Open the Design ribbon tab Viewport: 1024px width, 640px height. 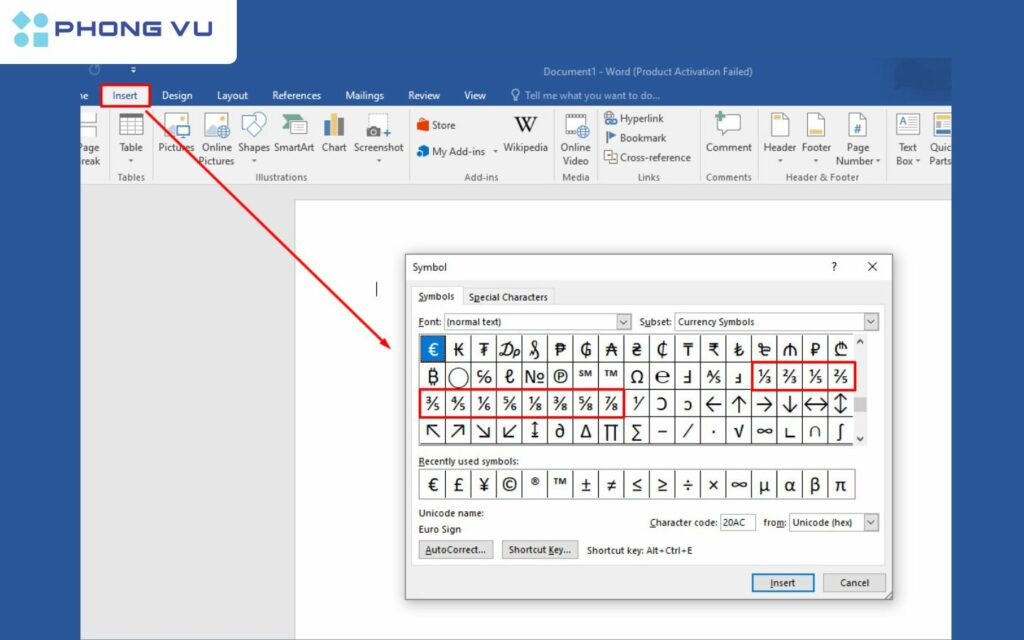177,95
